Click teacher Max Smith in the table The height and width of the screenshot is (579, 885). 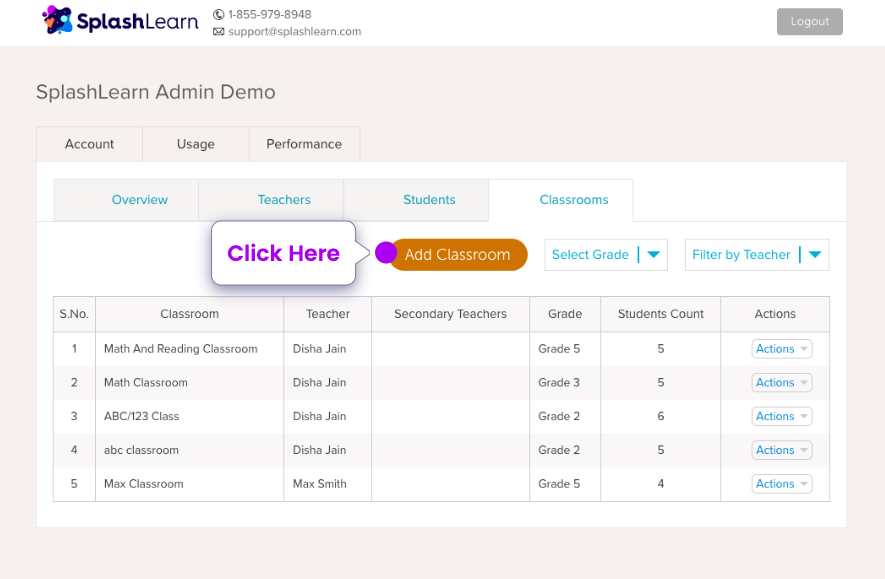tap(319, 484)
